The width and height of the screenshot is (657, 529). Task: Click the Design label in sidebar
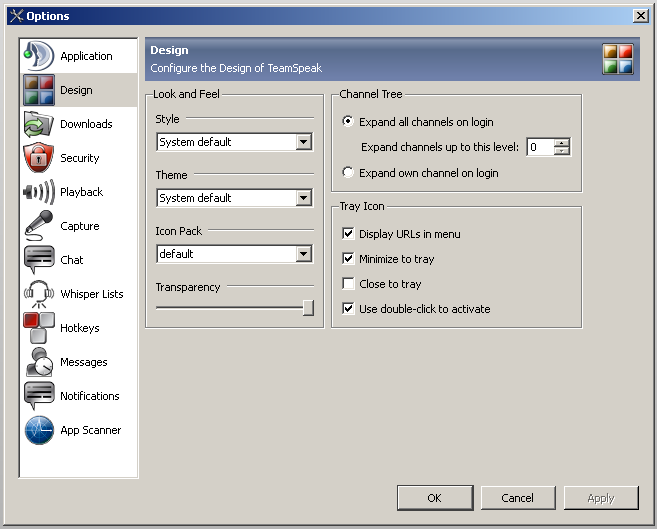[x=76, y=90]
